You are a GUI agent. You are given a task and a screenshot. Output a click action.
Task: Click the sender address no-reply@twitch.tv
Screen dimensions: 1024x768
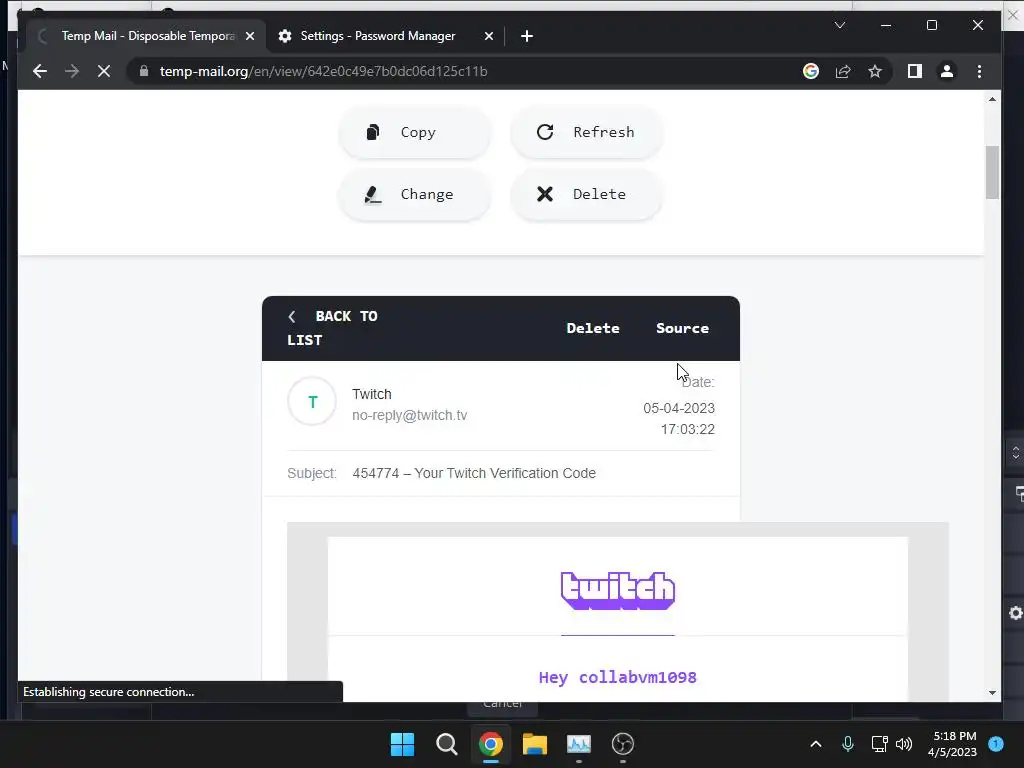tap(409, 415)
